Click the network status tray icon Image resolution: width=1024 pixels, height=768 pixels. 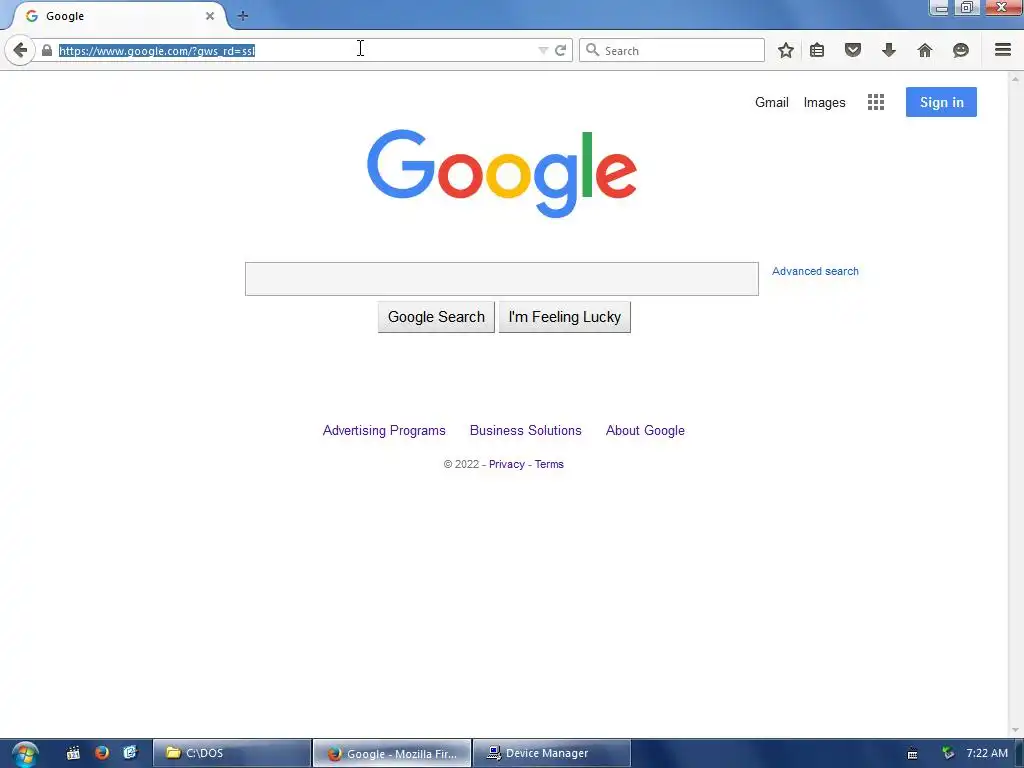[x=948, y=753]
